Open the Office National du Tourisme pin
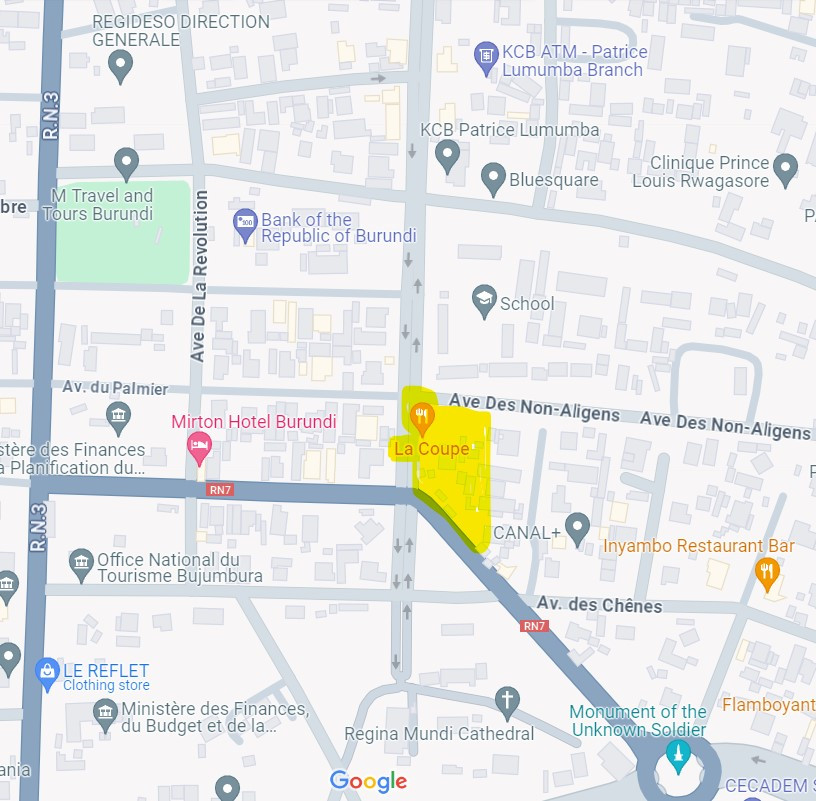 pyautogui.click(x=82, y=565)
